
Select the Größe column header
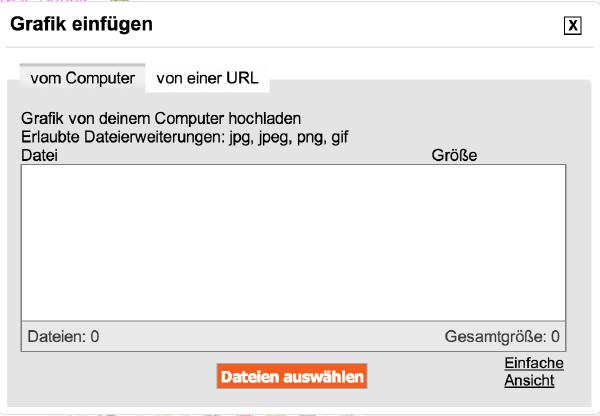point(454,155)
